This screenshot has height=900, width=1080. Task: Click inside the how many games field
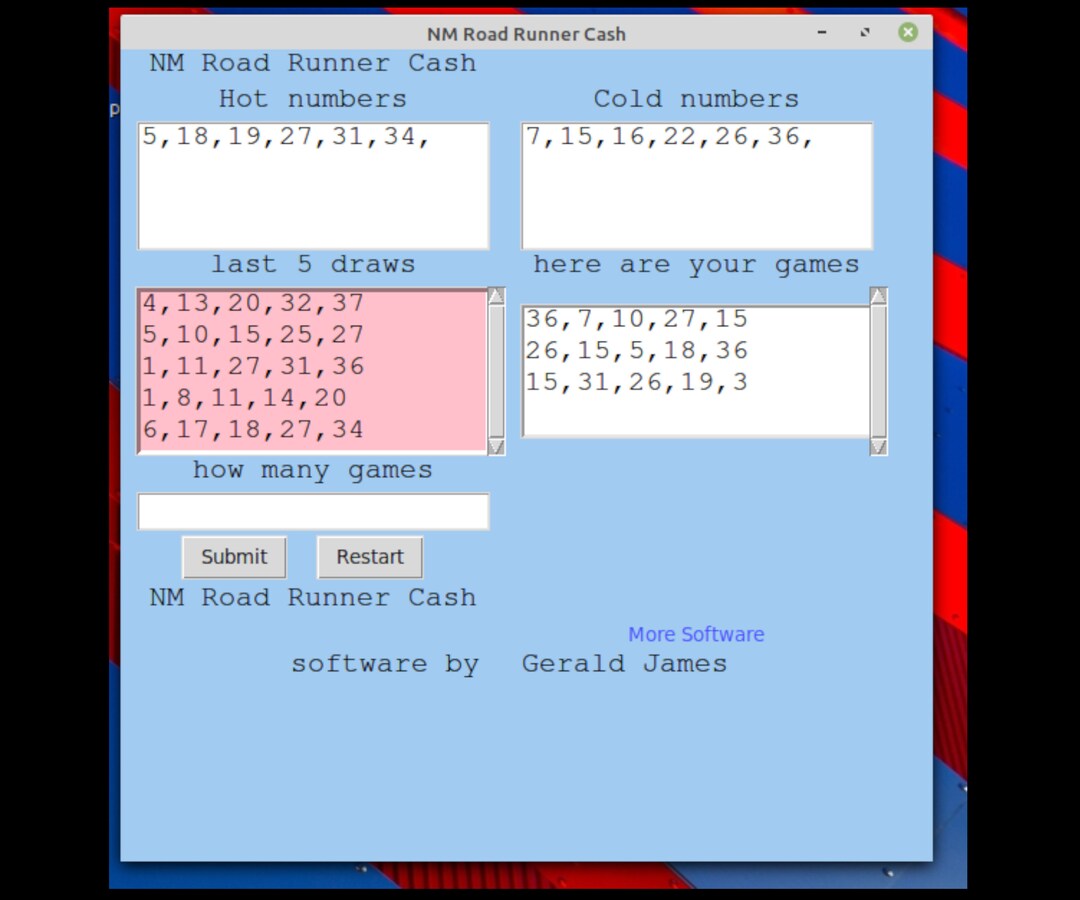(313, 511)
